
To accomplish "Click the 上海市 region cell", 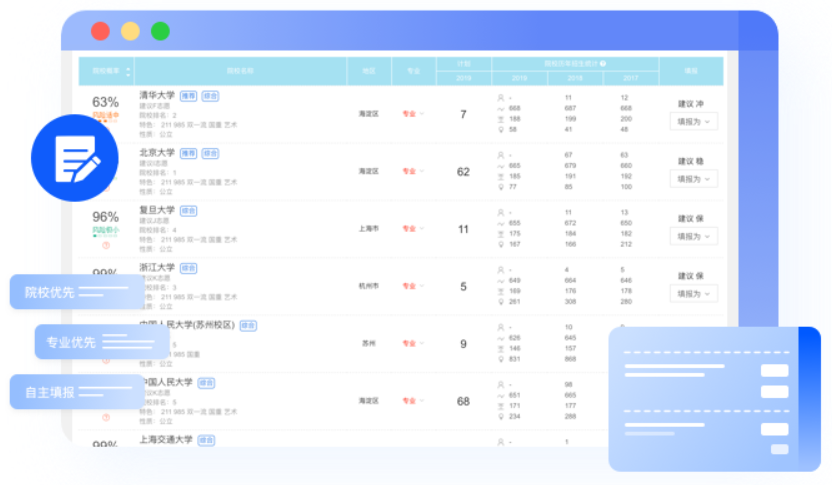I will click(x=369, y=228).
